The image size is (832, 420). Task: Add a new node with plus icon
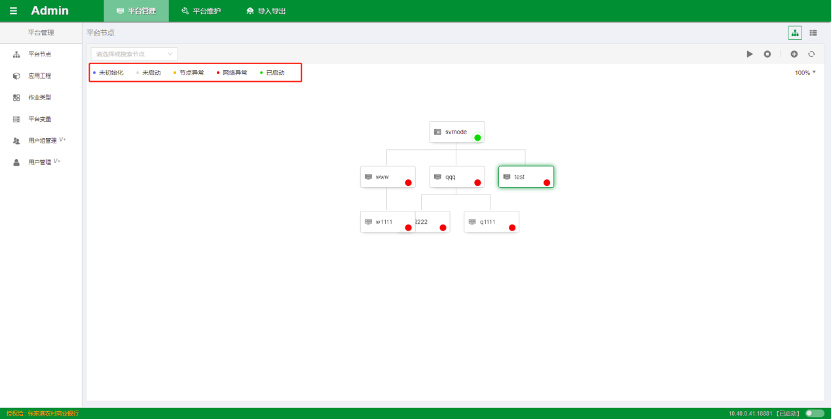click(x=794, y=54)
